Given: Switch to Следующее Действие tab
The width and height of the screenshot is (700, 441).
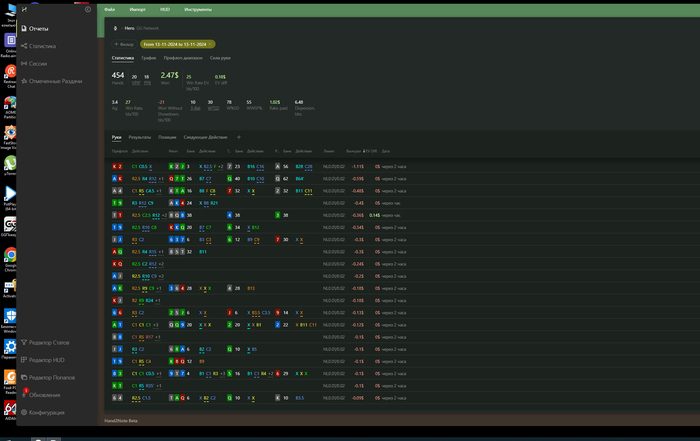Looking at the screenshot, I should (x=205, y=137).
